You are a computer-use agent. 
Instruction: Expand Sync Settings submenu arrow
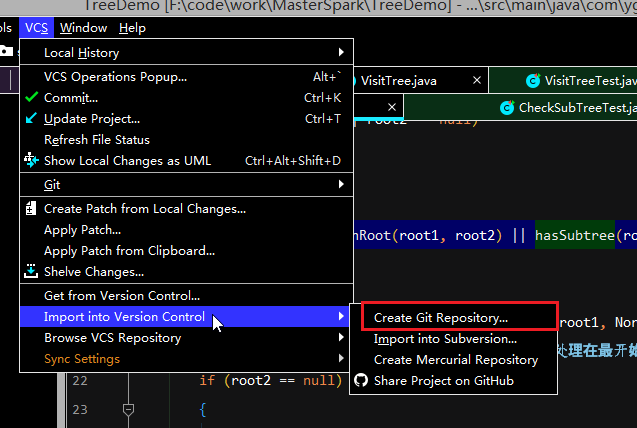pos(341,359)
